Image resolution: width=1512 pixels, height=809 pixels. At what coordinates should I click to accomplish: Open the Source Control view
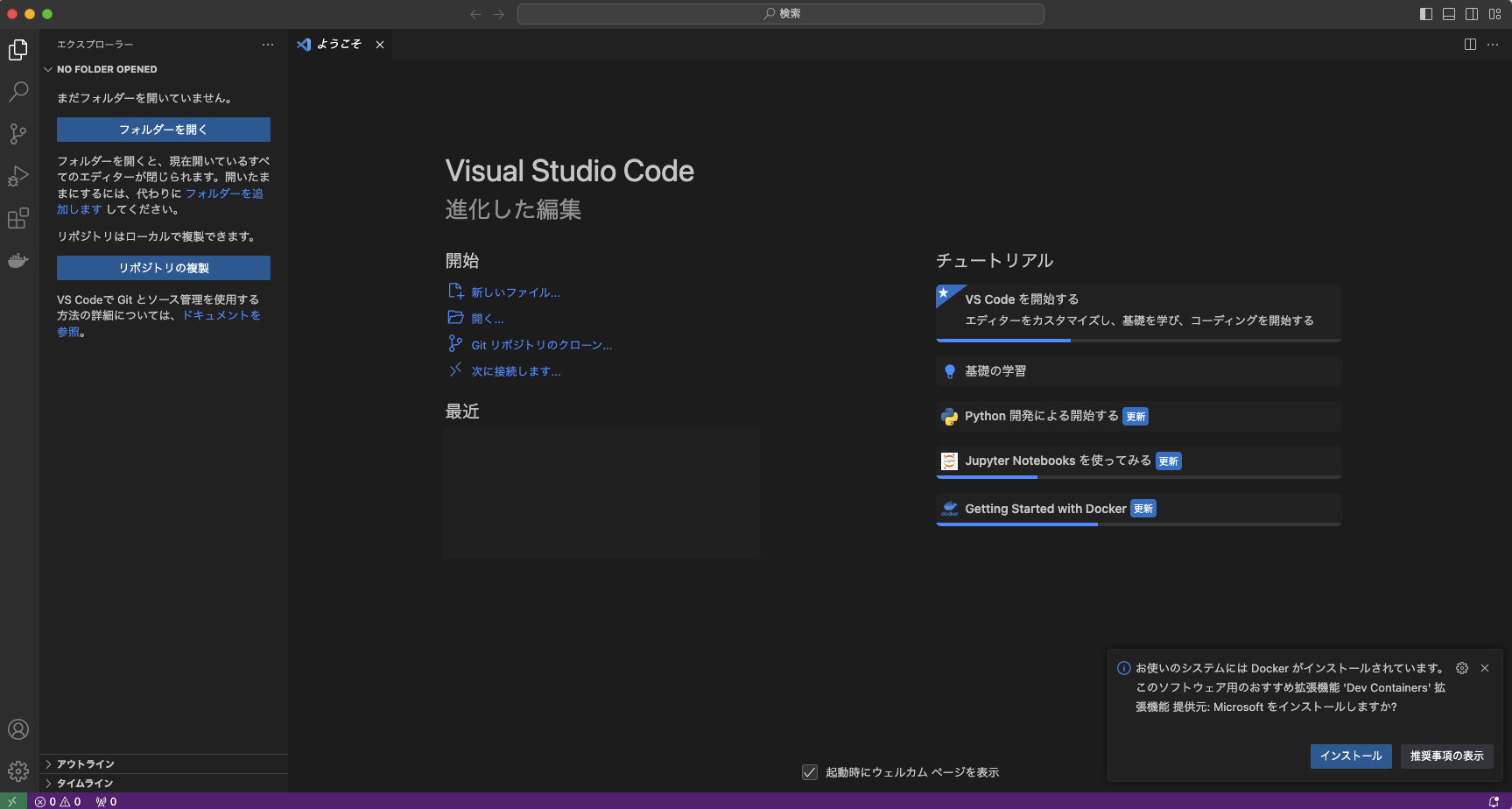click(18, 134)
